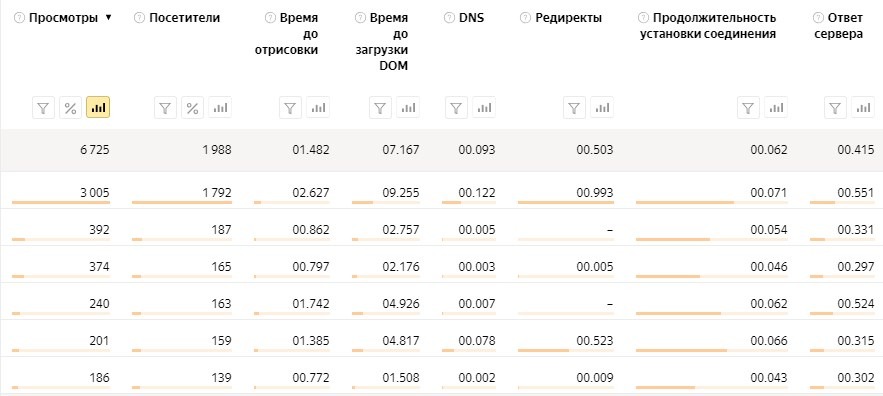This screenshot has width=883, height=396.
Task: Open filter for Просмотры column
Action: click(43, 108)
